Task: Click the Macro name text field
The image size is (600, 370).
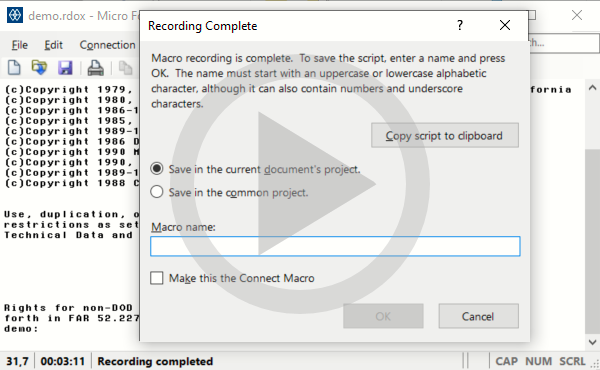Action: [335, 246]
